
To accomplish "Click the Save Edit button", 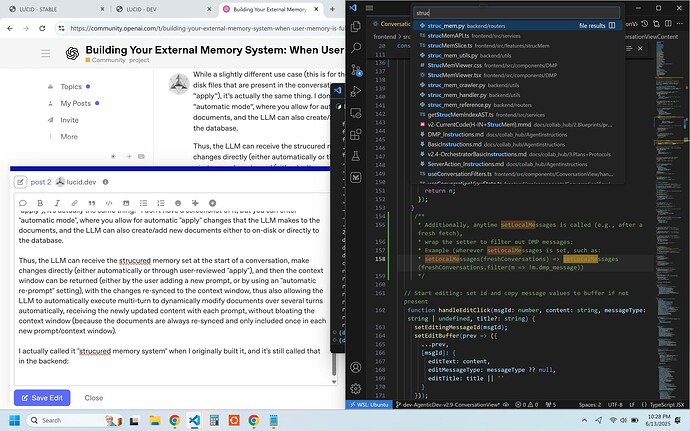I will click(x=42, y=398).
